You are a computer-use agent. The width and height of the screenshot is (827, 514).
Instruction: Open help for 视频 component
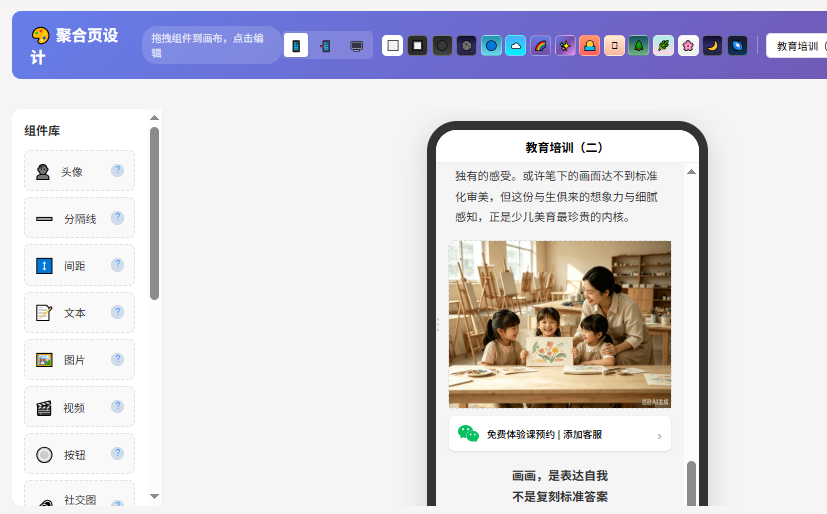118,406
